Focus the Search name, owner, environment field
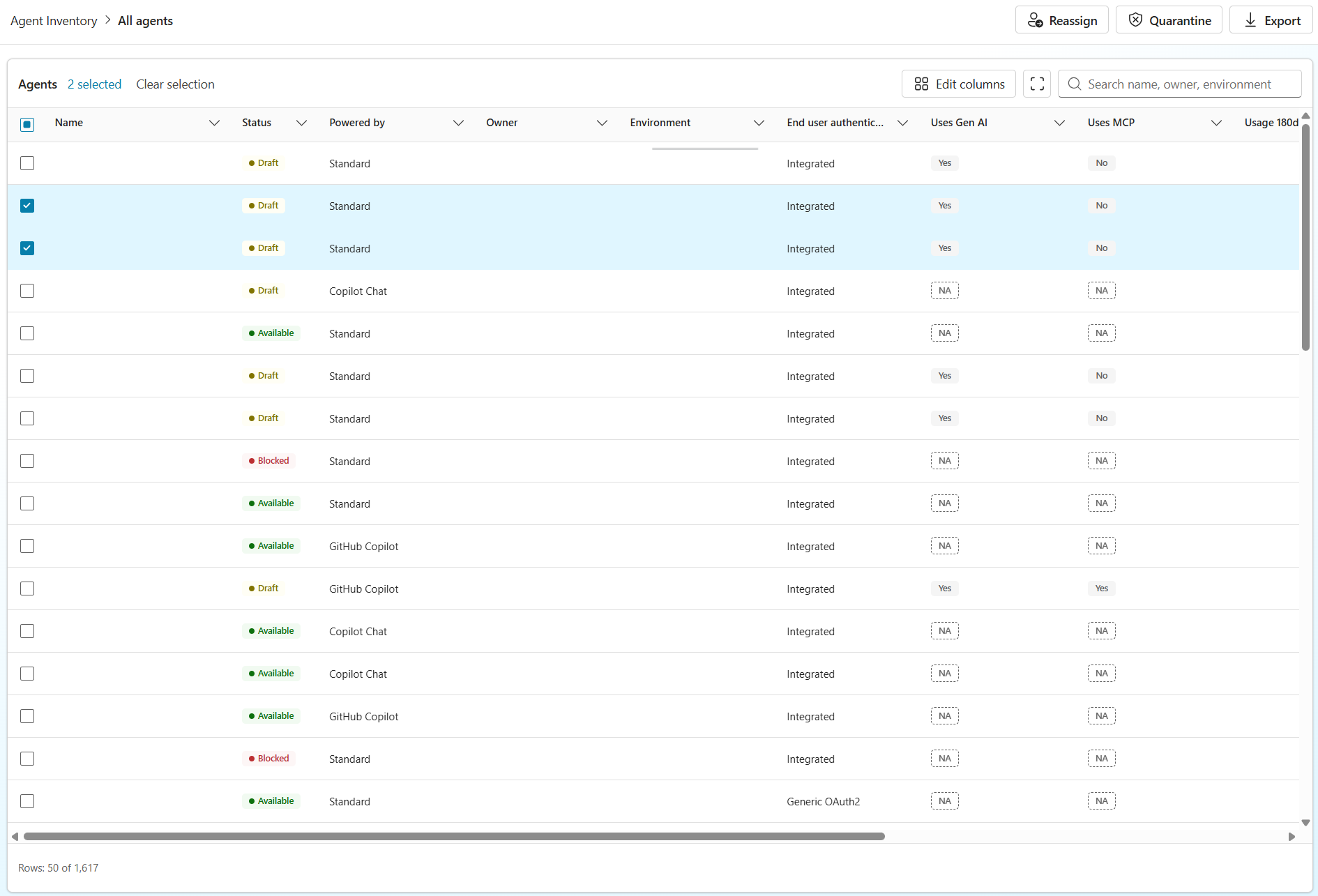1318x896 pixels. pyautogui.click(x=1180, y=84)
